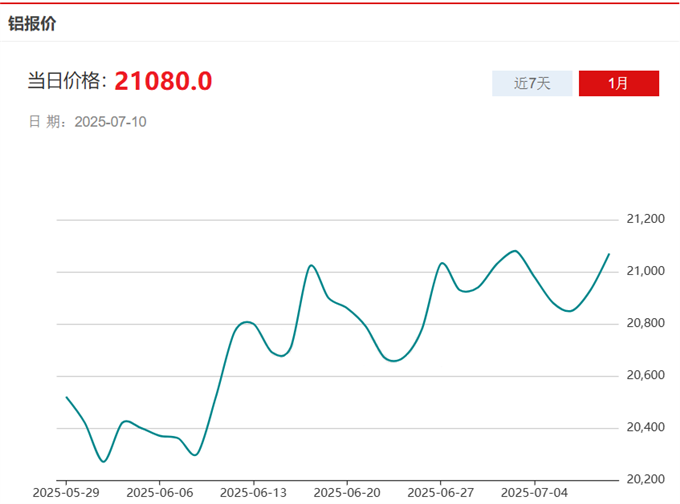Click the 2025-05-29 x-axis label
Image resolution: width=680 pixels, height=504 pixels.
pos(66,492)
